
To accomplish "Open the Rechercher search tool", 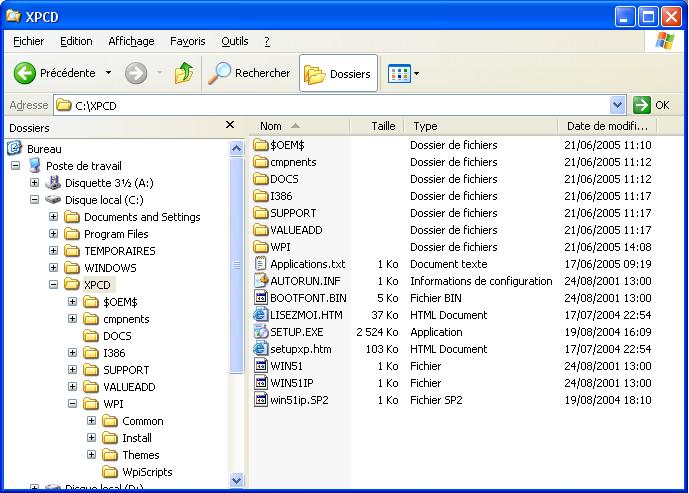I will [250, 73].
